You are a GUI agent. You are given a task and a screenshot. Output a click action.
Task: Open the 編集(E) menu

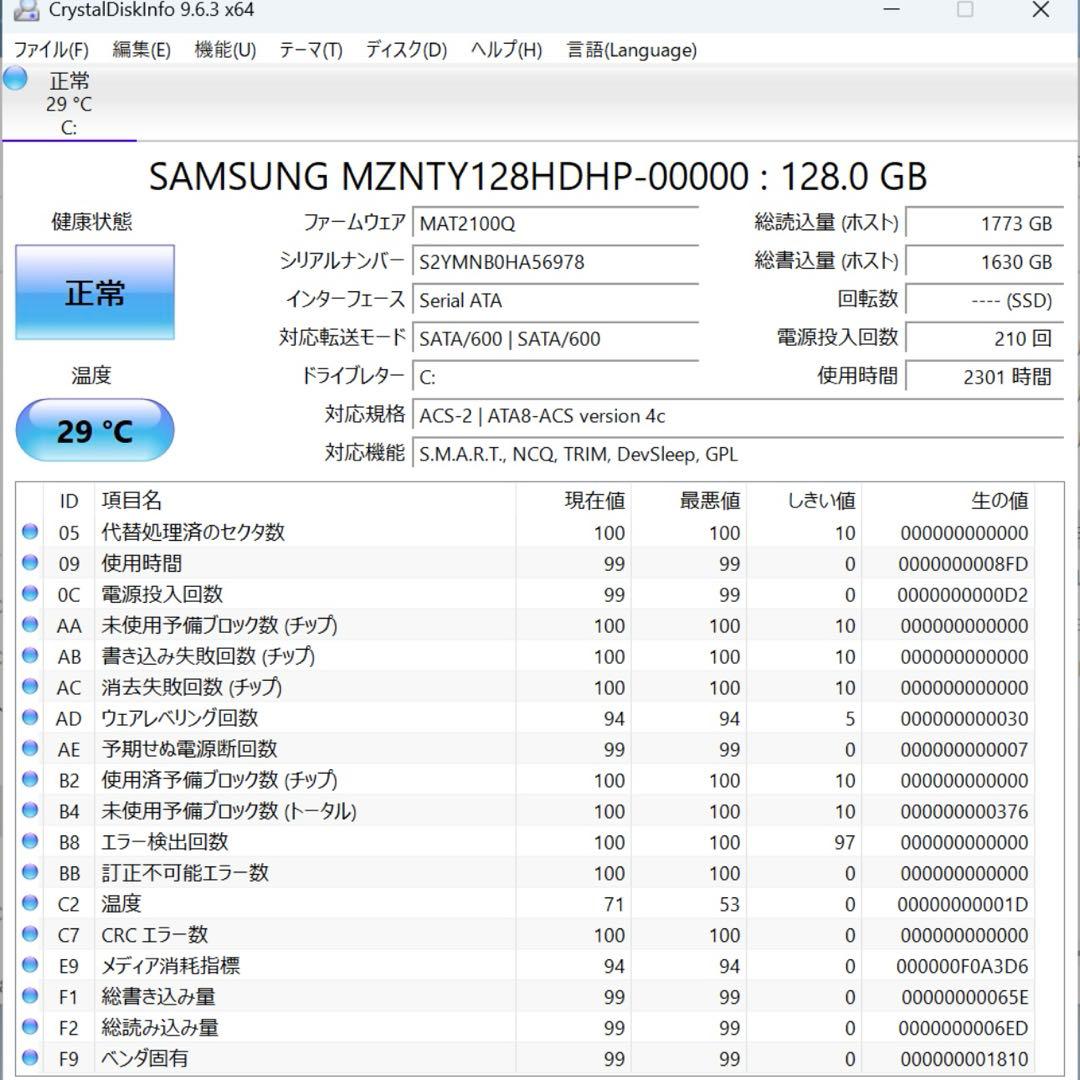click(x=141, y=50)
